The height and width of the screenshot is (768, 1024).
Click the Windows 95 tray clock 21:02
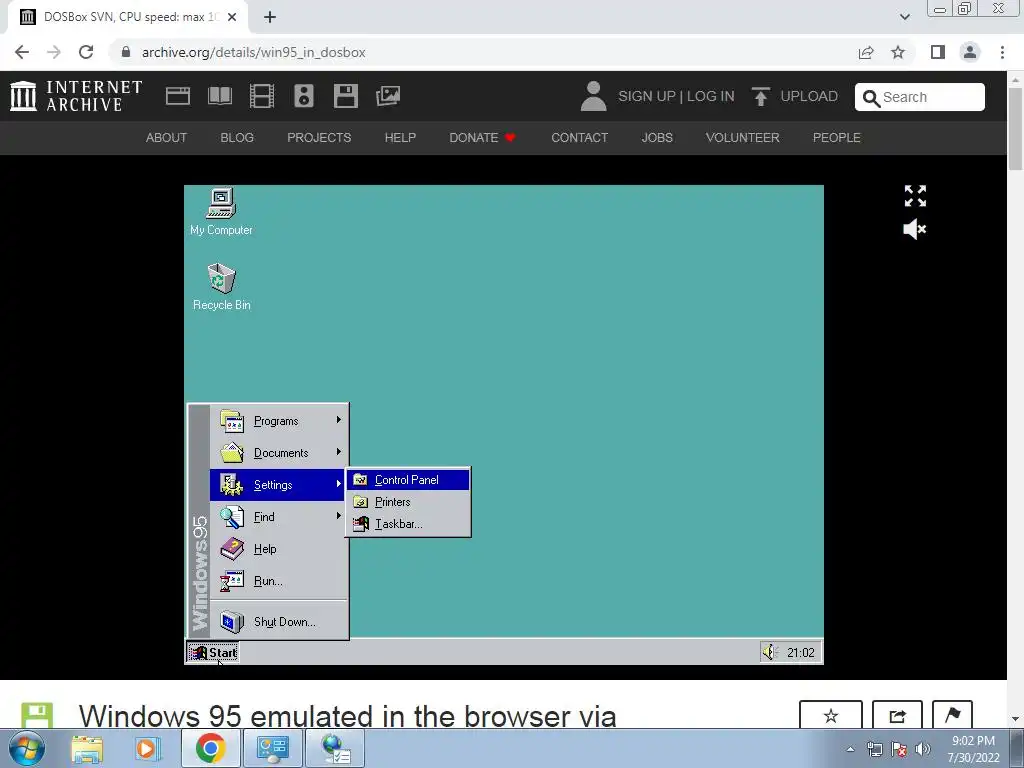pos(801,652)
